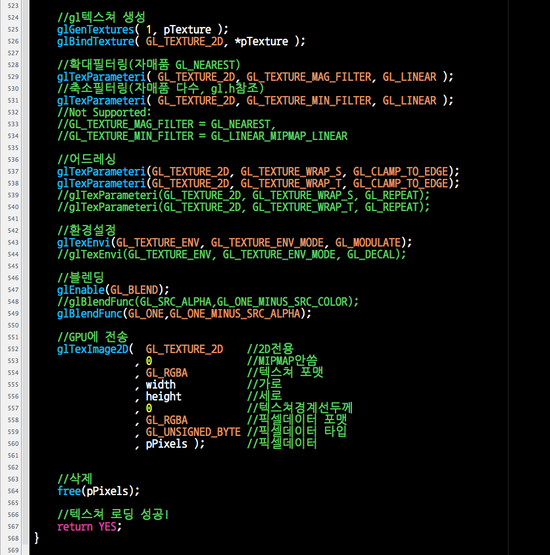Viewport: 550px width, 555px height.
Task: Click free(pPixels) statement
Action: coord(98,491)
